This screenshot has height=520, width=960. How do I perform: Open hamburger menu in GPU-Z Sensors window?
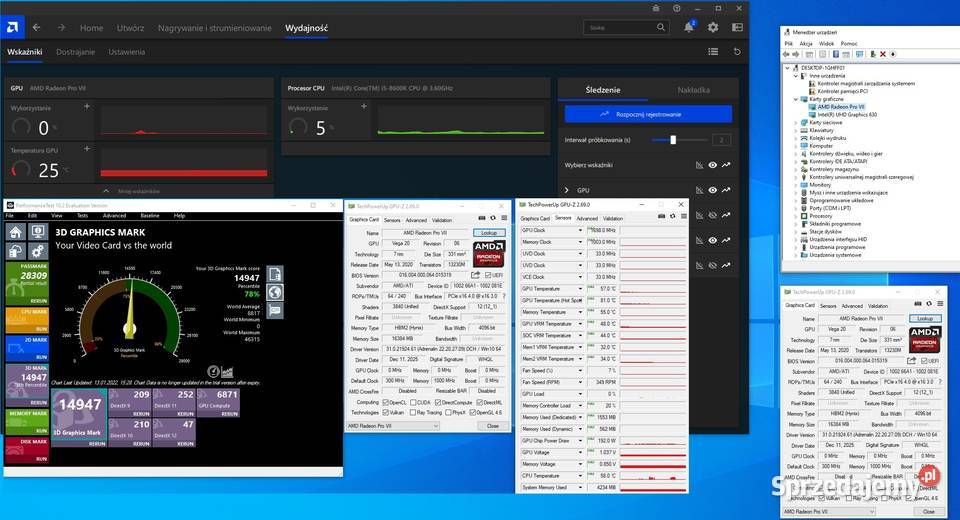pyautogui.click(x=683, y=216)
